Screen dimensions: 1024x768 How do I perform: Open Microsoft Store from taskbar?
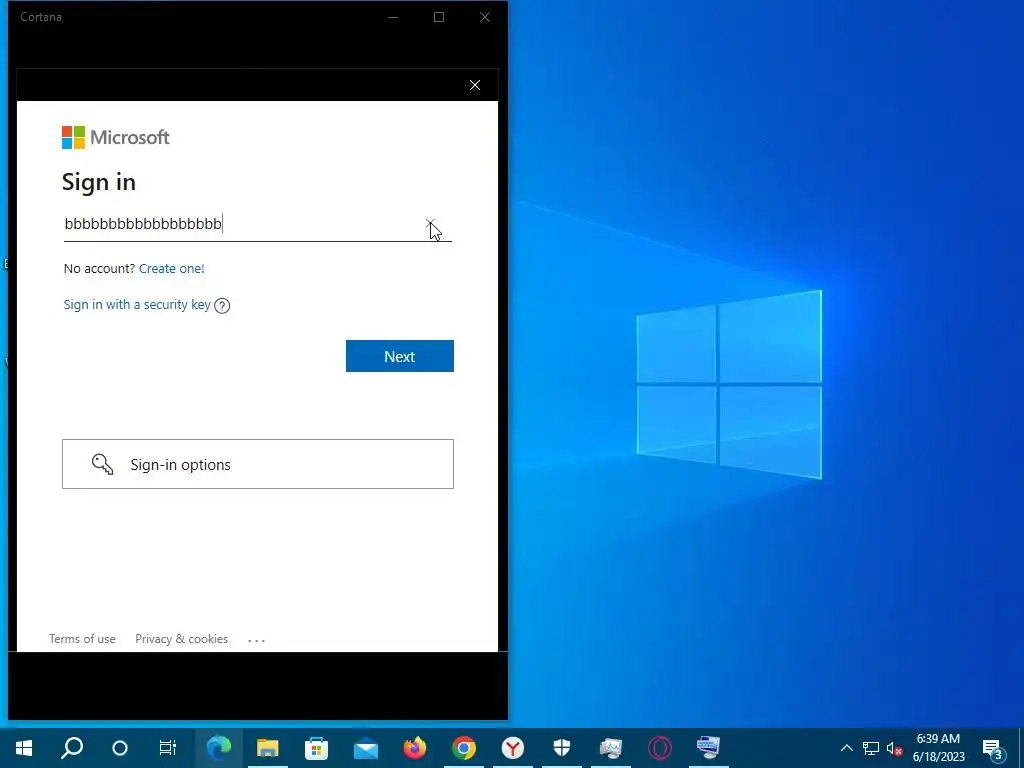tap(316, 748)
